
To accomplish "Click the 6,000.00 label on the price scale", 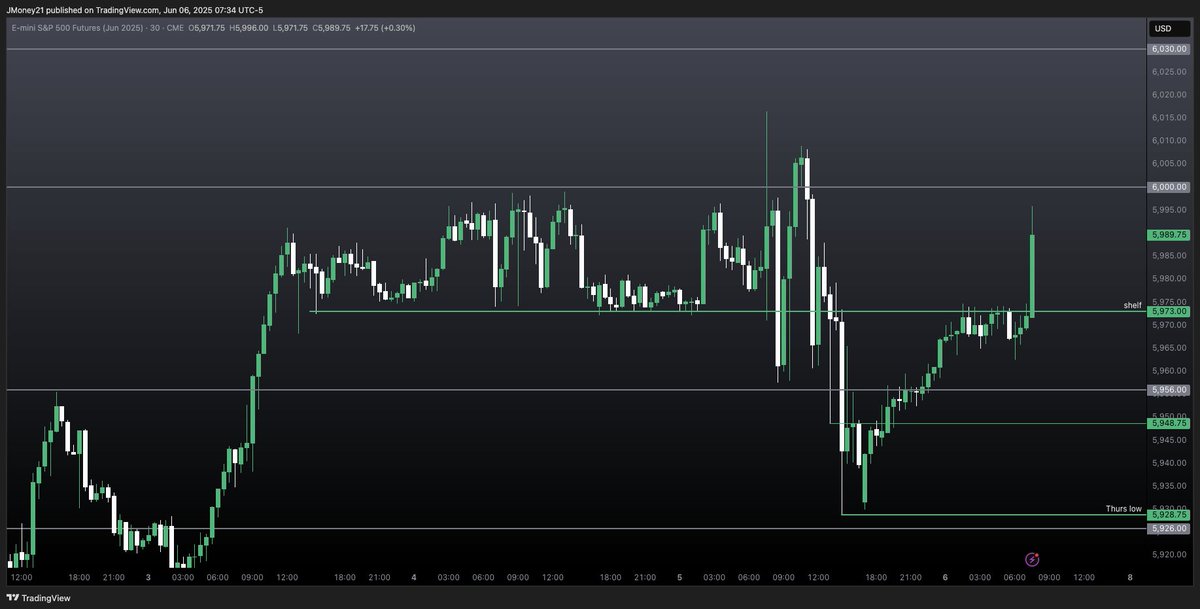I will (1167, 186).
